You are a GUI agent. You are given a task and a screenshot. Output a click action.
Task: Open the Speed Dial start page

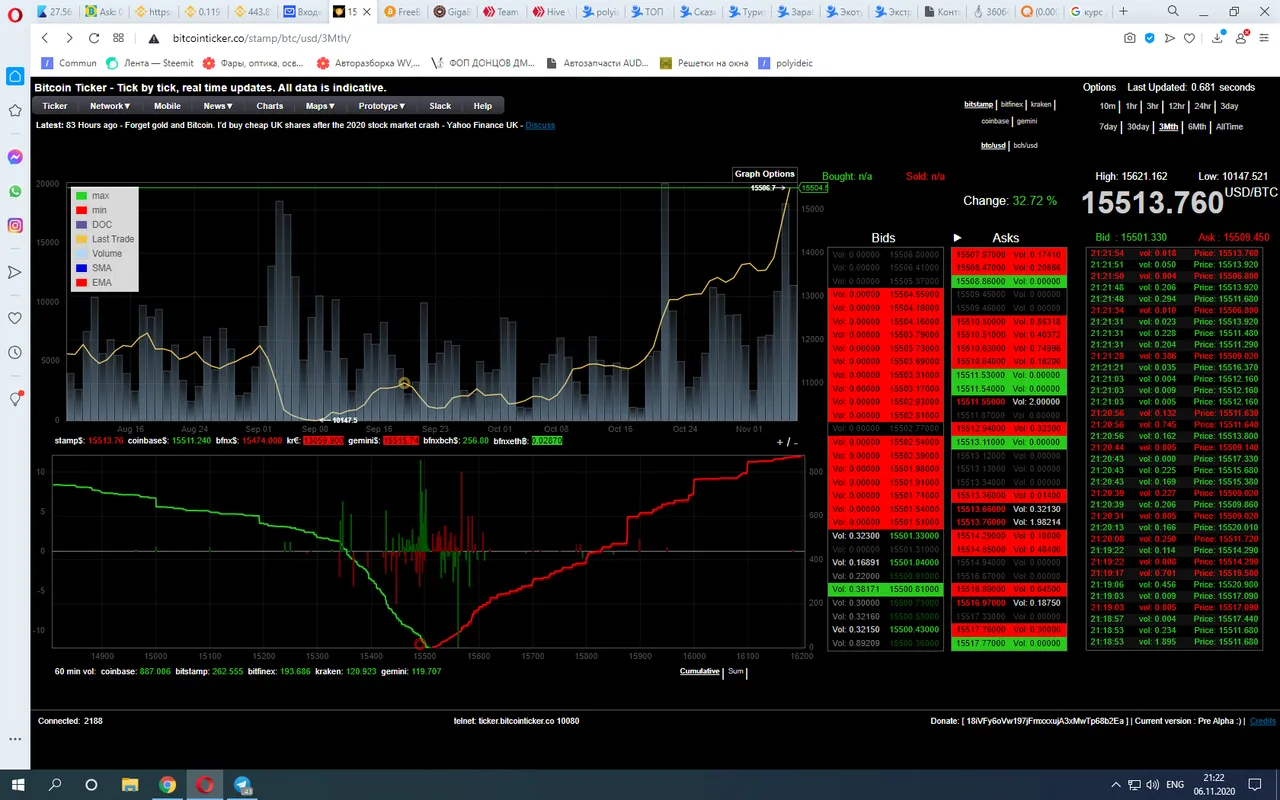click(x=119, y=38)
